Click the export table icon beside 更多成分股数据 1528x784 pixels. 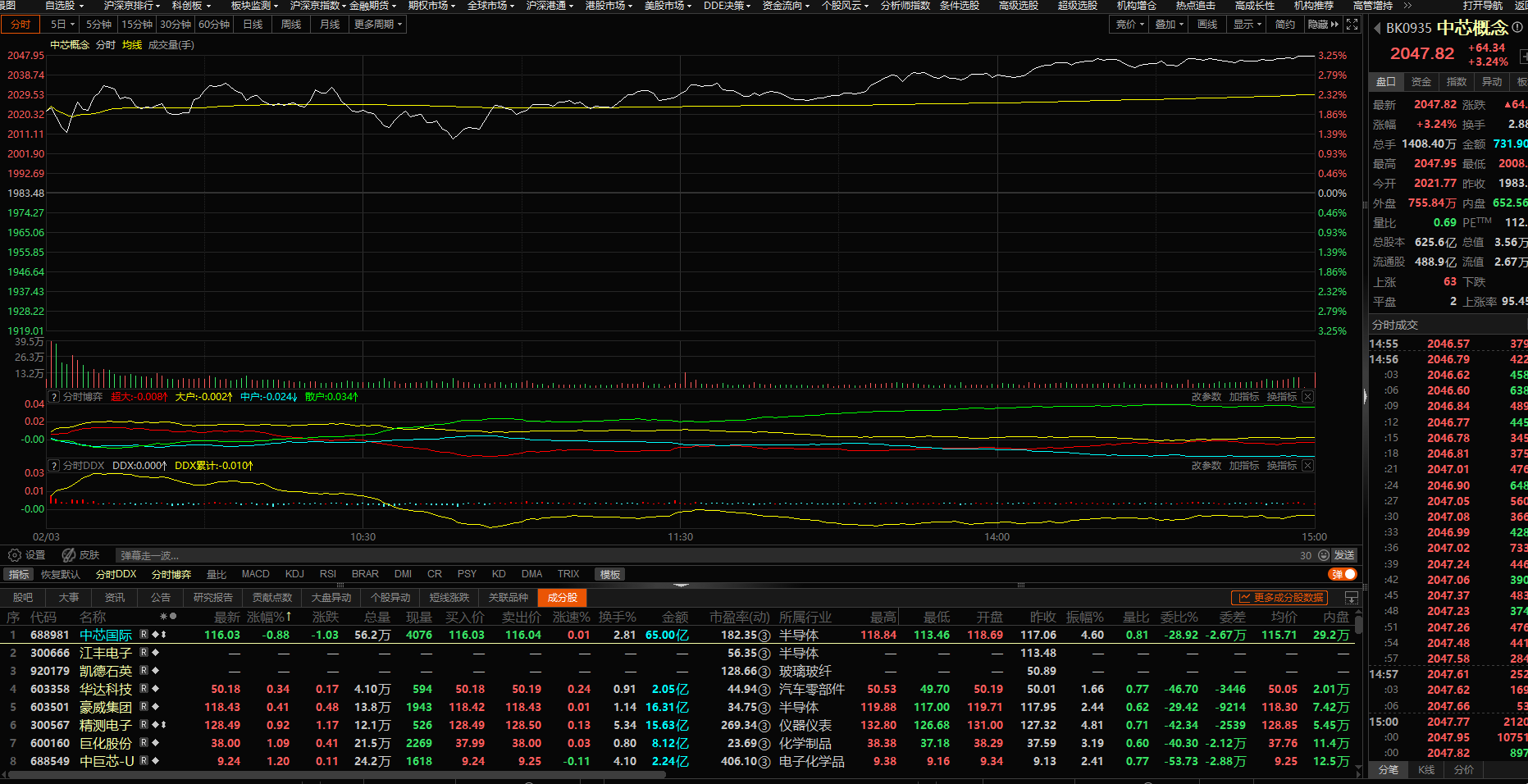[1351, 598]
